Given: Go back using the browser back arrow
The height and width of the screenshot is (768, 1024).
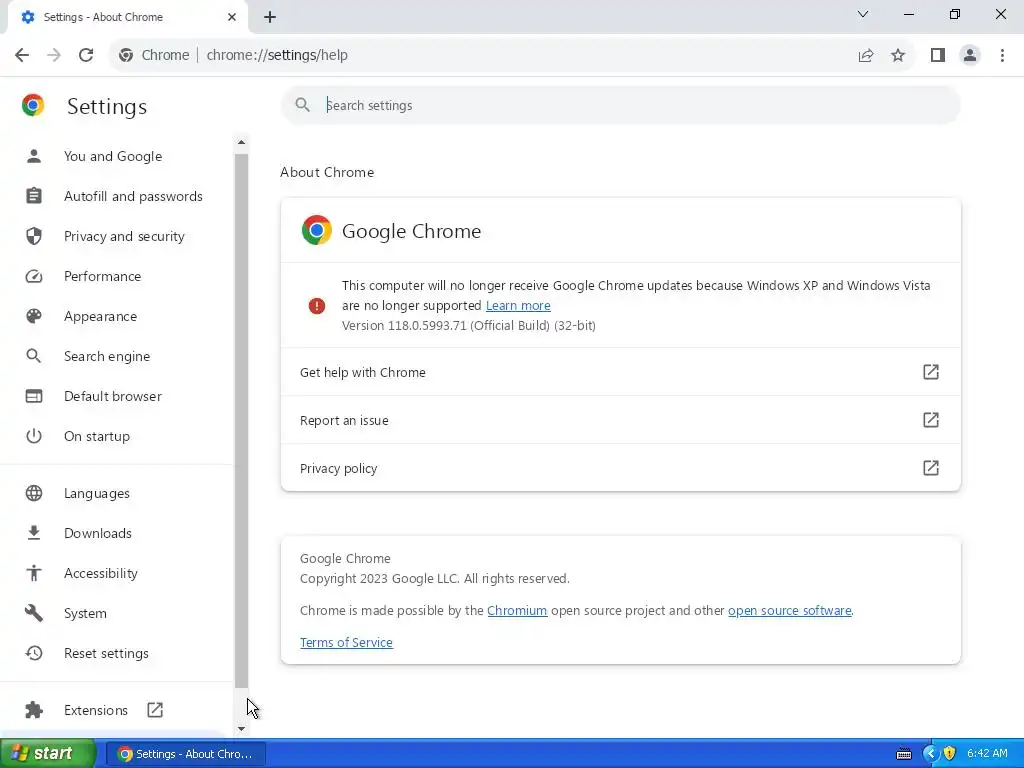Looking at the screenshot, I should click(x=22, y=55).
